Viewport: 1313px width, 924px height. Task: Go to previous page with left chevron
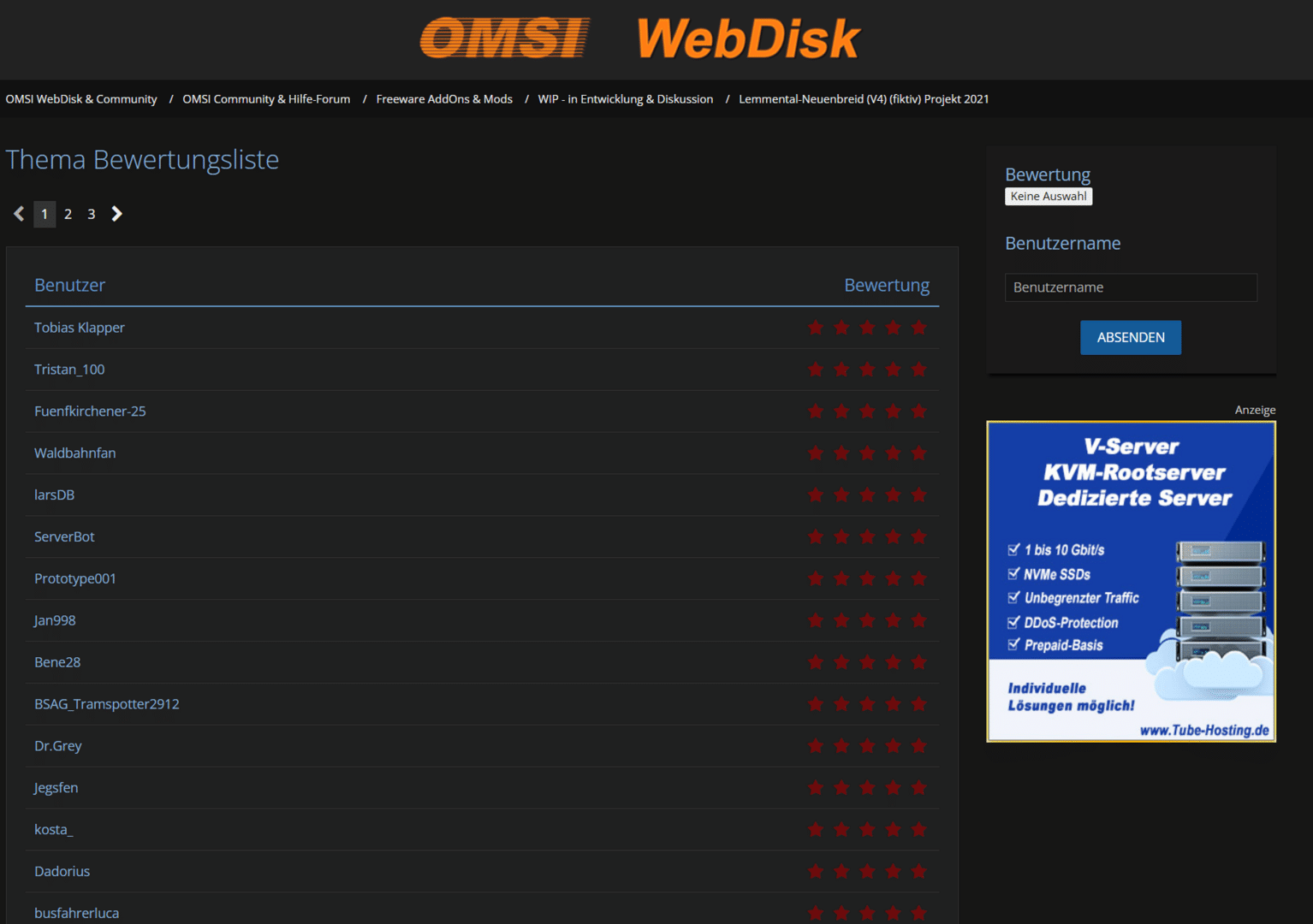(x=19, y=214)
